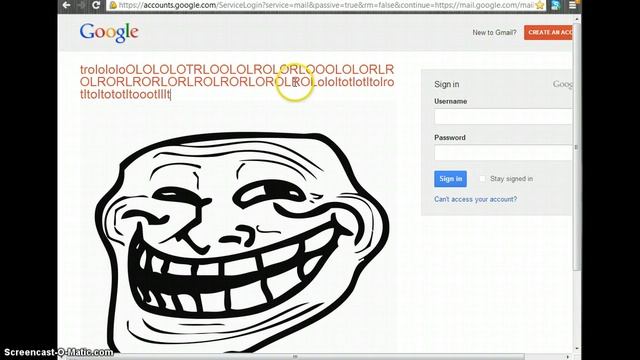
Task: Click the browser back arrow
Action: click(67, 5)
